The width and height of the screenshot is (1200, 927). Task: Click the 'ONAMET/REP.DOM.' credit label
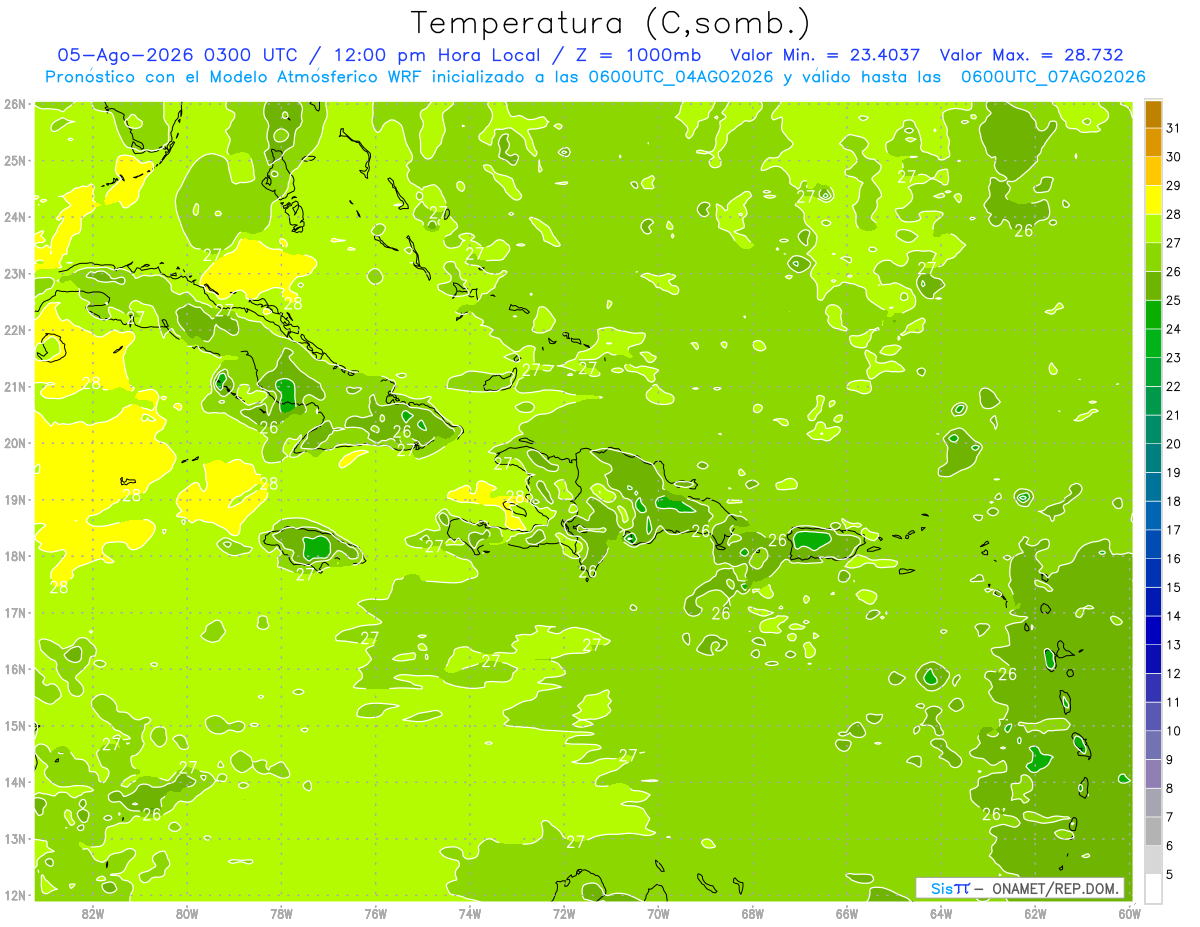coord(1055,888)
